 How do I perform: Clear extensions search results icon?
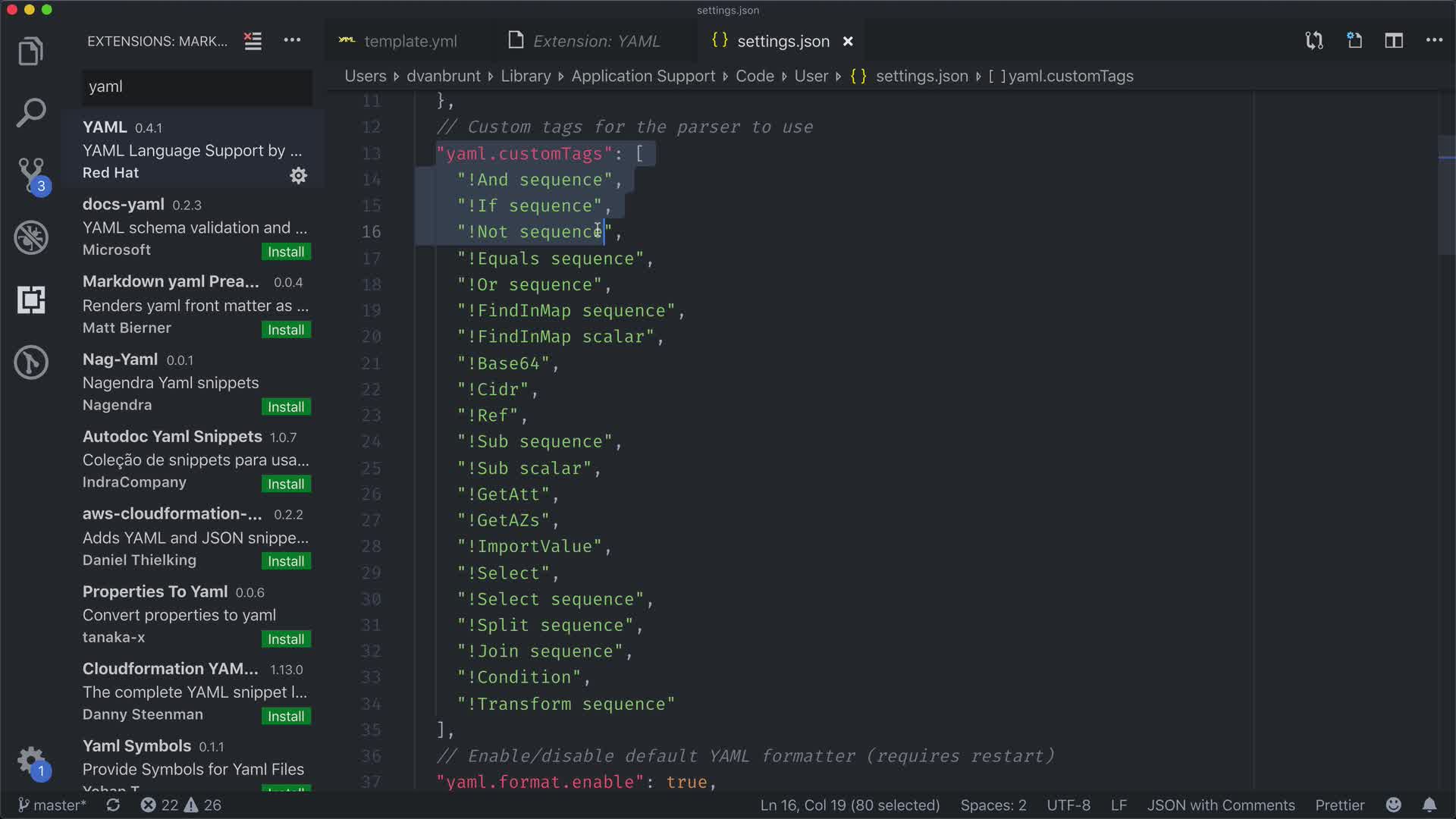253,41
